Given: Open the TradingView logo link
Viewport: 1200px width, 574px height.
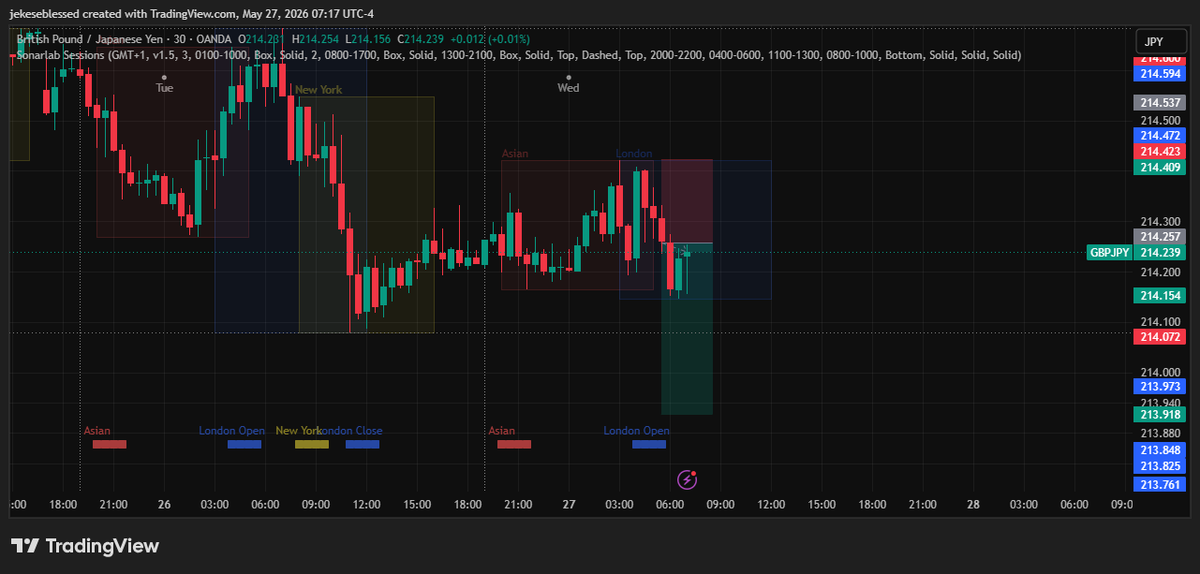Looking at the screenshot, I should point(85,546).
